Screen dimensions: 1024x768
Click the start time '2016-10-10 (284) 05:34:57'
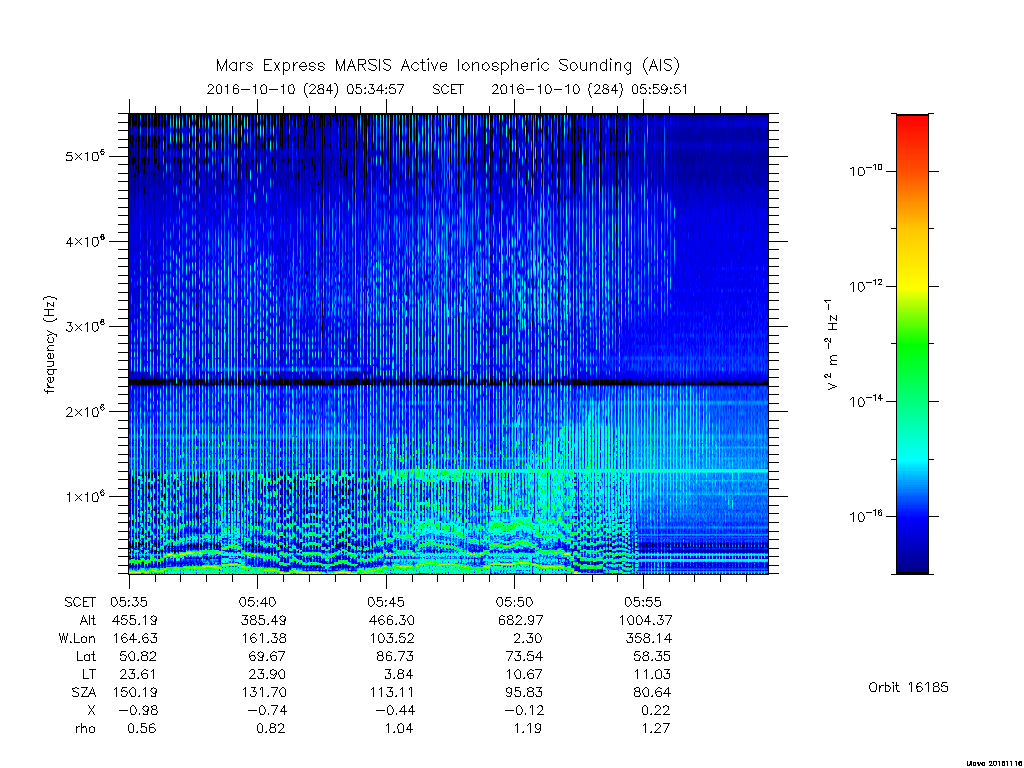click(306, 89)
